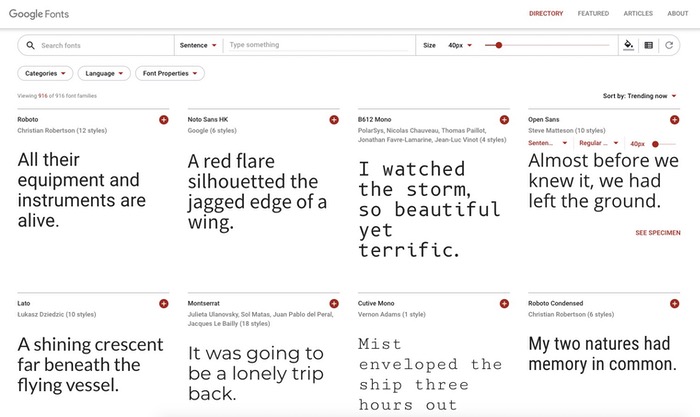
Task: Add Cutive Mono with plus icon
Action: click(x=504, y=304)
